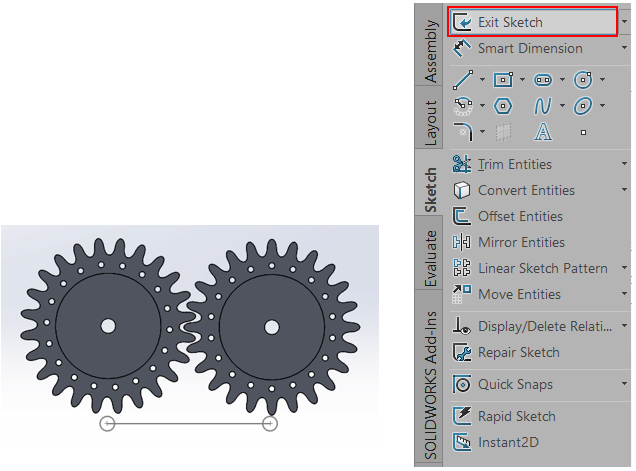This screenshot has width=636, height=471.
Task: Open the Exit Sketch dropdown arrow
Action: point(624,22)
